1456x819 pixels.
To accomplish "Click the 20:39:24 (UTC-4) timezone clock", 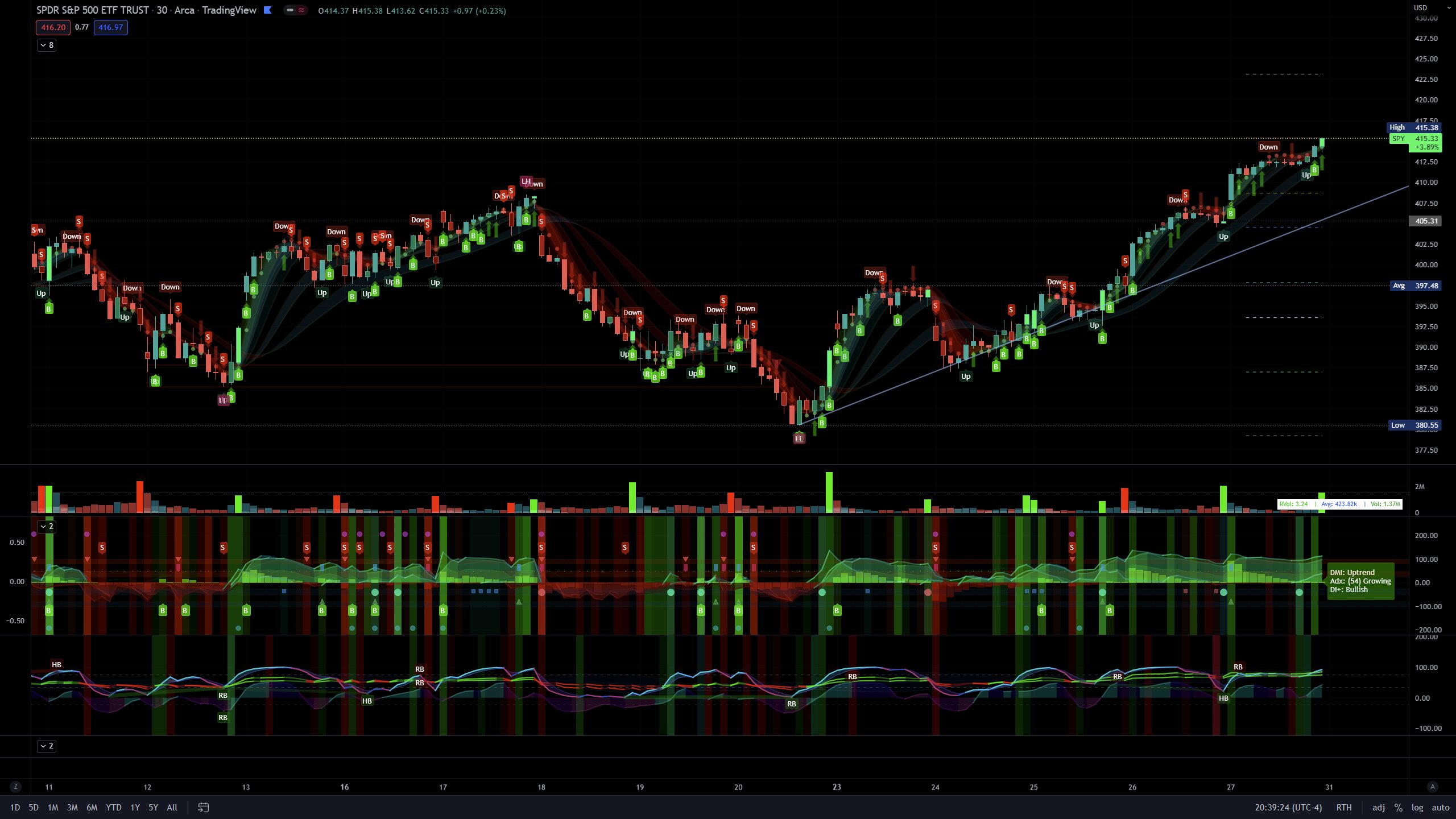I will click(1288, 808).
